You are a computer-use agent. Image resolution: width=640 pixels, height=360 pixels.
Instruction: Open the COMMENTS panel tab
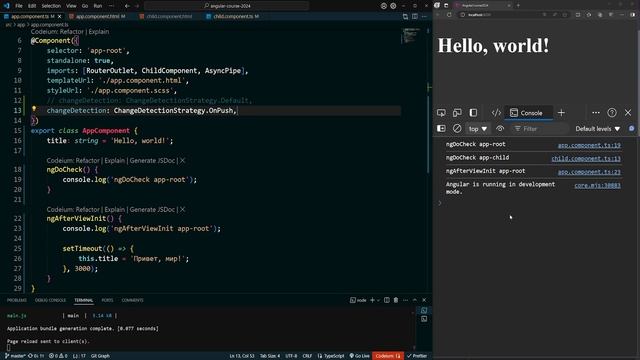coord(132,300)
